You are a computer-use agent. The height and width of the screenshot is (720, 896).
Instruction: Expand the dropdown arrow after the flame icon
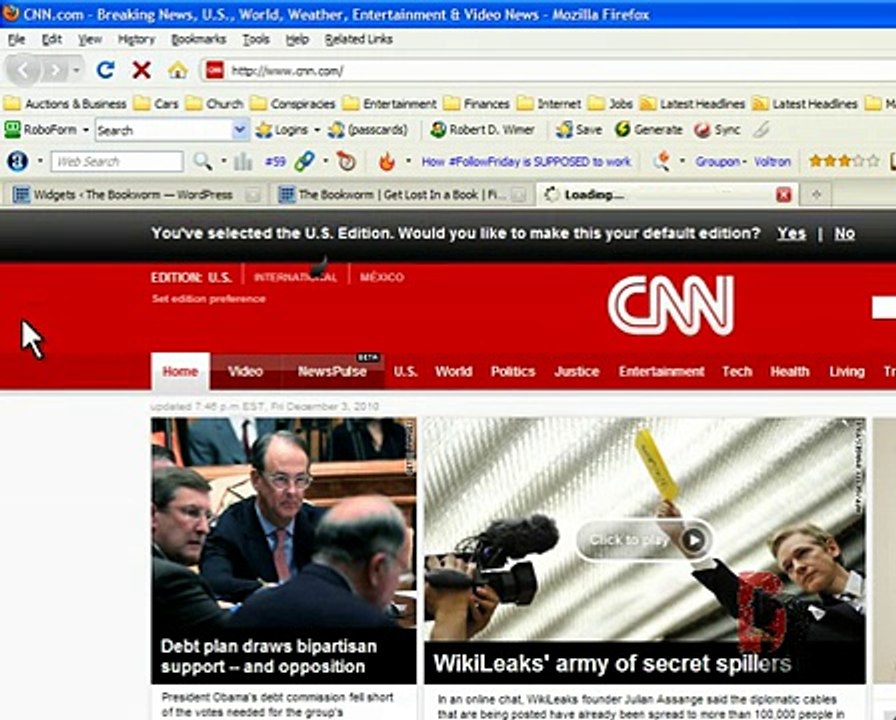pyautogui.click(x=408, y=162)
